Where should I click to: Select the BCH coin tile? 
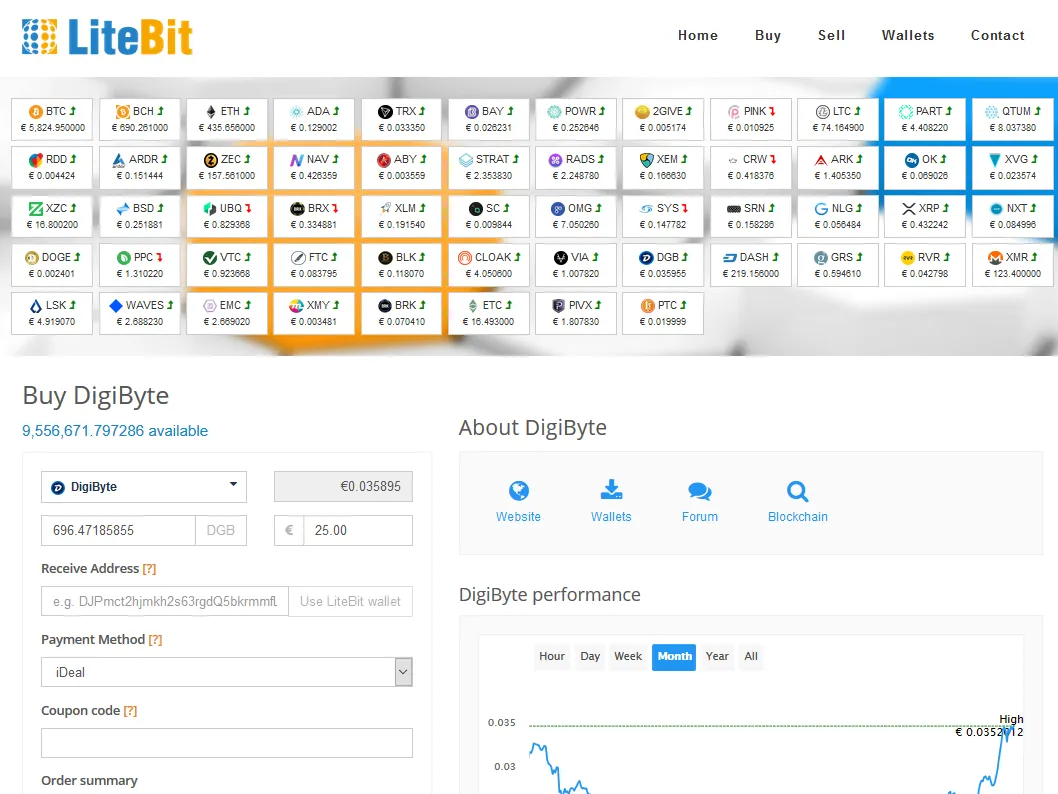point(140,119)
